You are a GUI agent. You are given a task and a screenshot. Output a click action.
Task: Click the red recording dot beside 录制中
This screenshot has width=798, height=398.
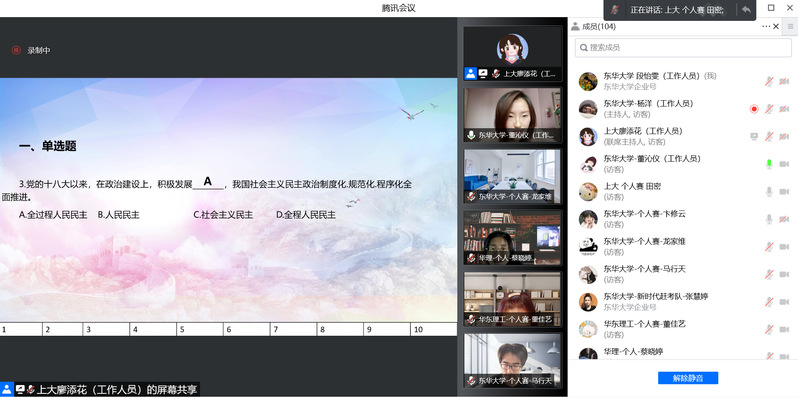tap(16, 50)
